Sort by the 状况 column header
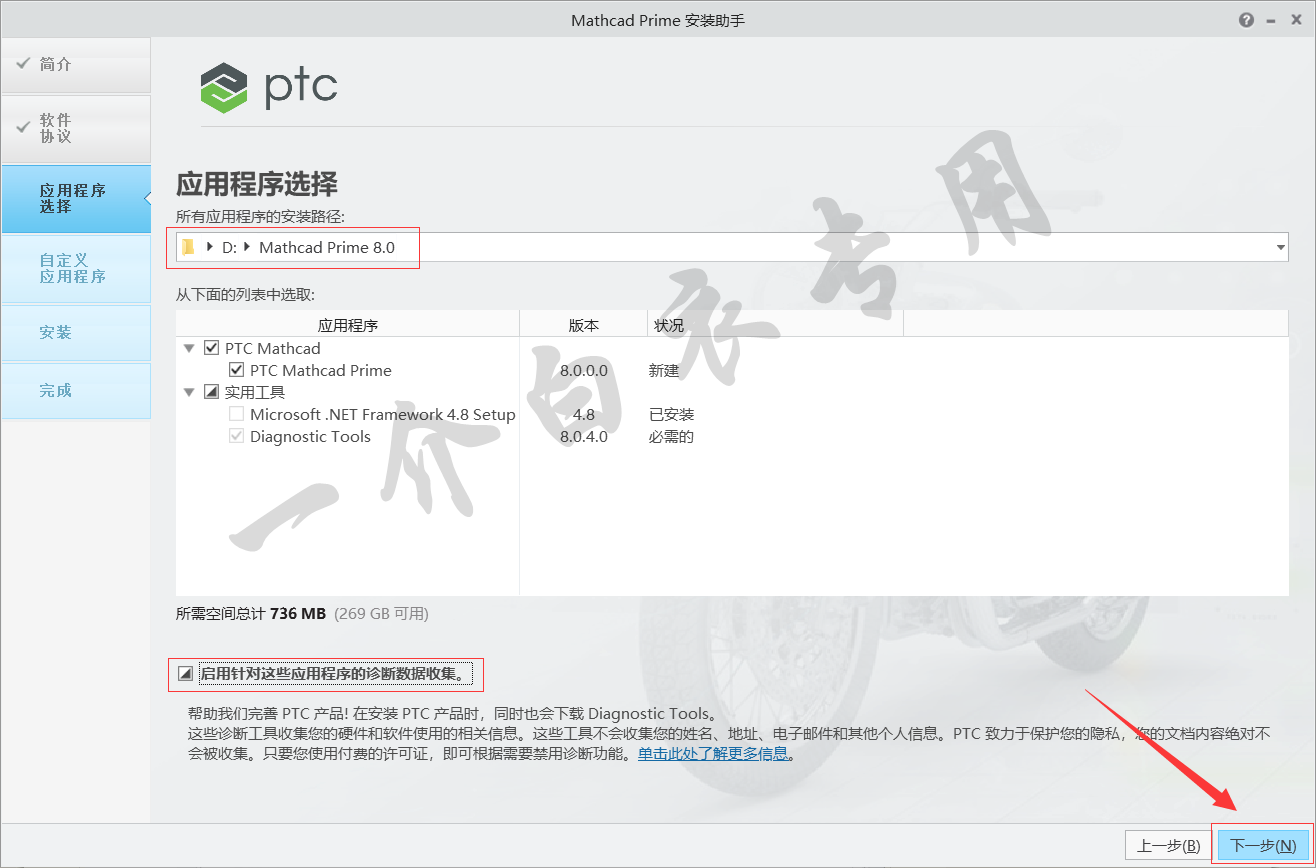Screen dimensions: 1316x868 (x=775, y=325)
